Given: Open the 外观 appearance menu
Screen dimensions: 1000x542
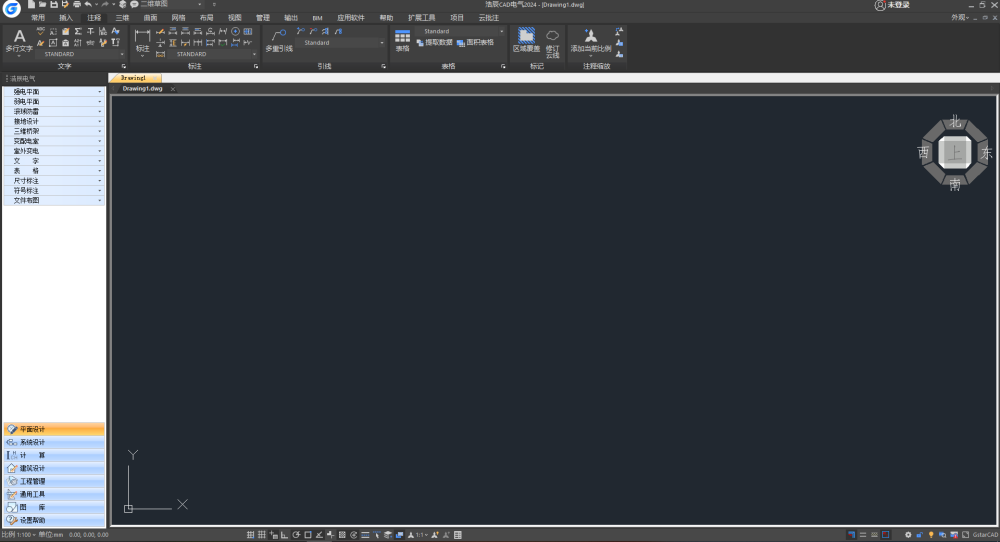Looking at the screenshot, I should point(960,18).
